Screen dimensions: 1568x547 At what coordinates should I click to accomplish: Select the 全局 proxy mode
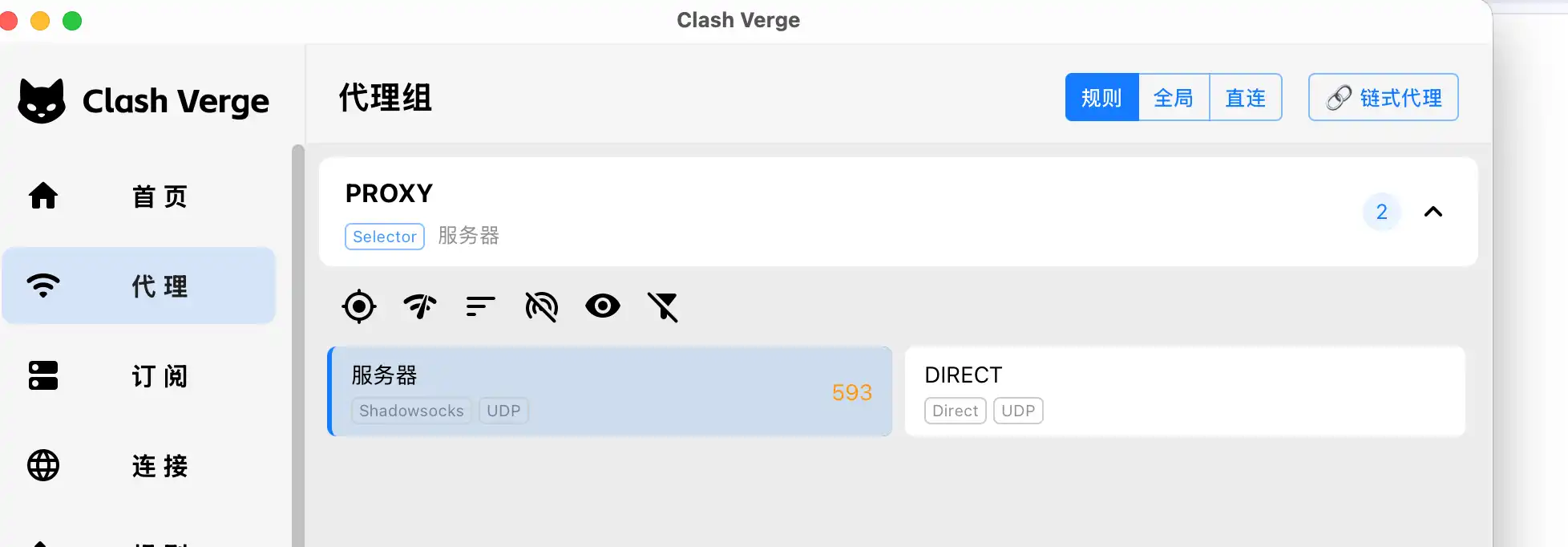(x=1174, y=97)
